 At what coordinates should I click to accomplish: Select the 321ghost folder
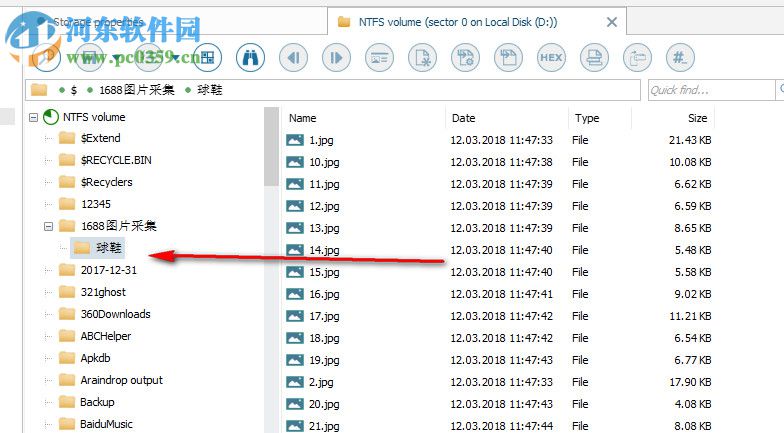click(x=103, y=292)
